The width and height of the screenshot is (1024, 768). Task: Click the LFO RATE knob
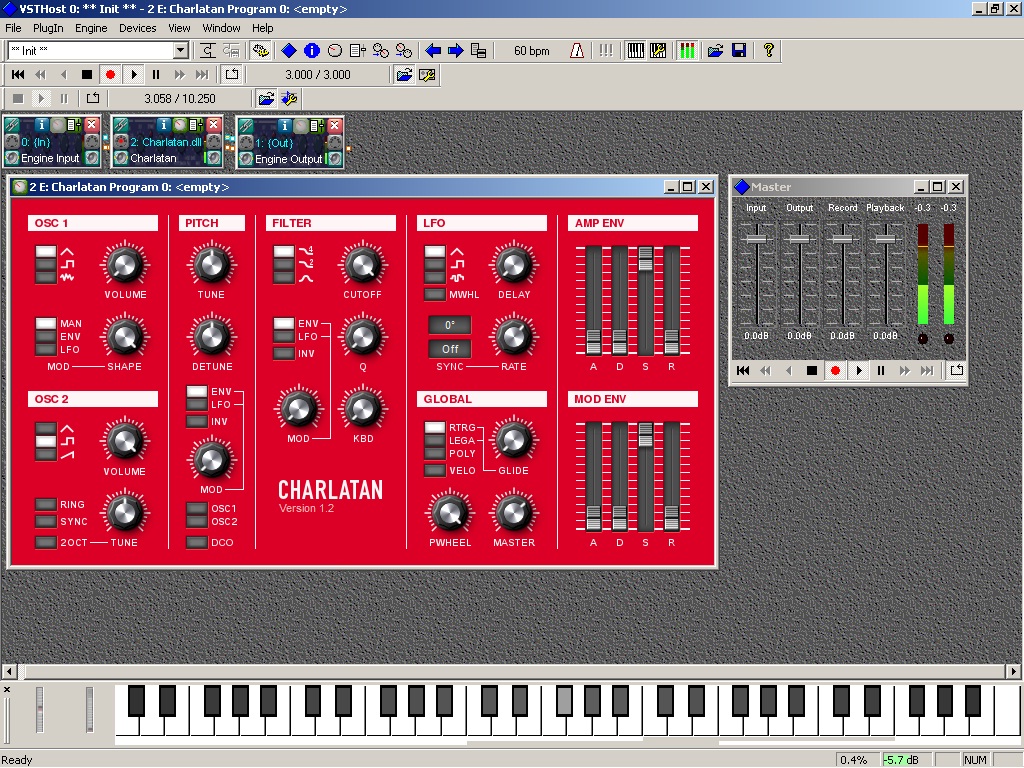click(x=513, y=337)
